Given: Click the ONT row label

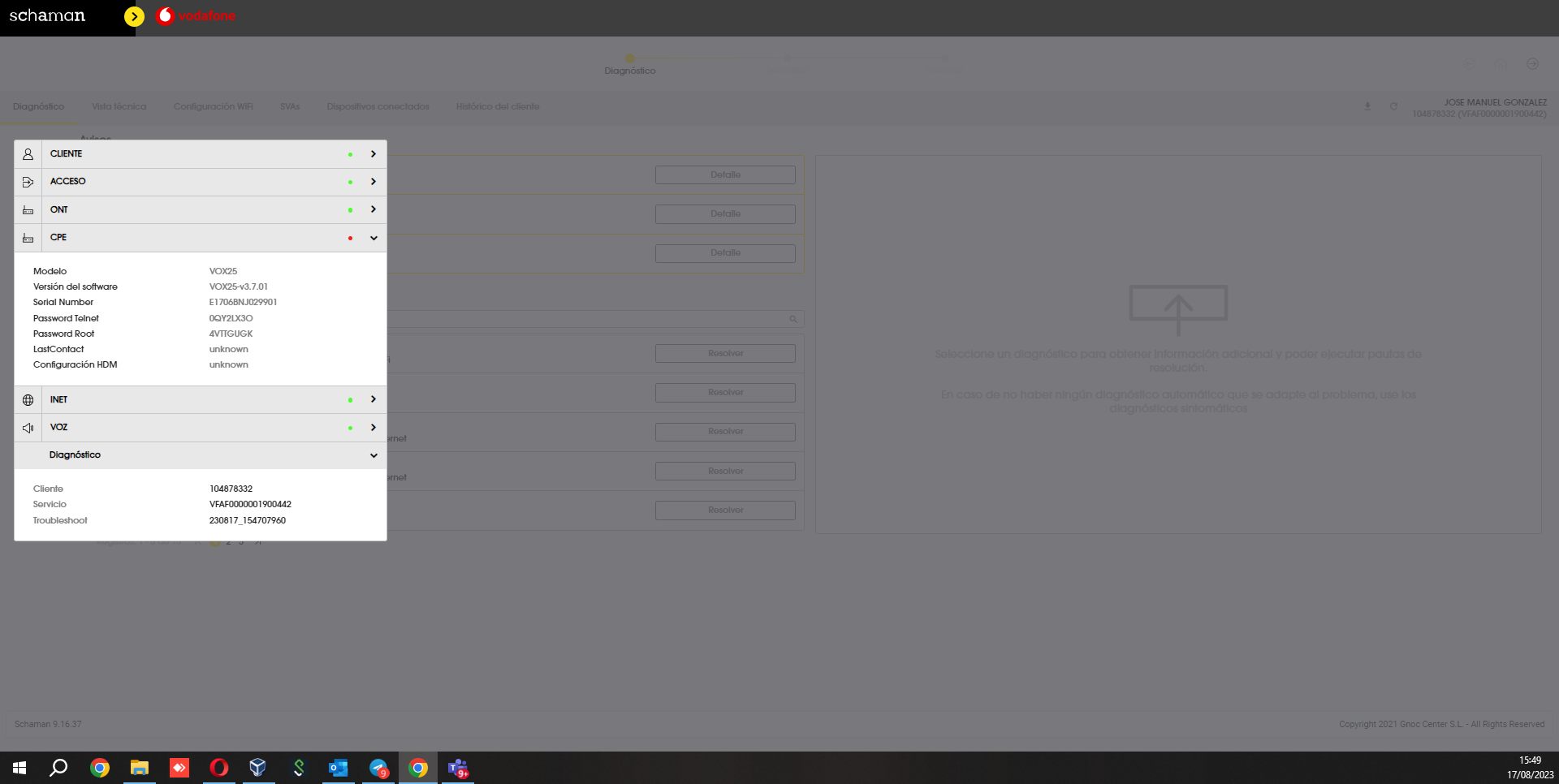Looking at the screenshot, I should [59, 209].
